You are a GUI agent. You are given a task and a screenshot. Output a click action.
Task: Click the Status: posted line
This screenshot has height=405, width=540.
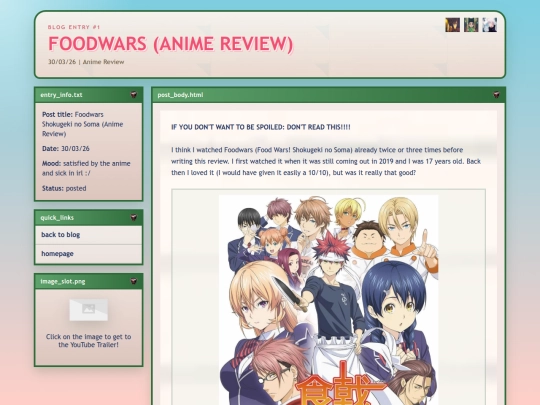[x=64, y=188]
